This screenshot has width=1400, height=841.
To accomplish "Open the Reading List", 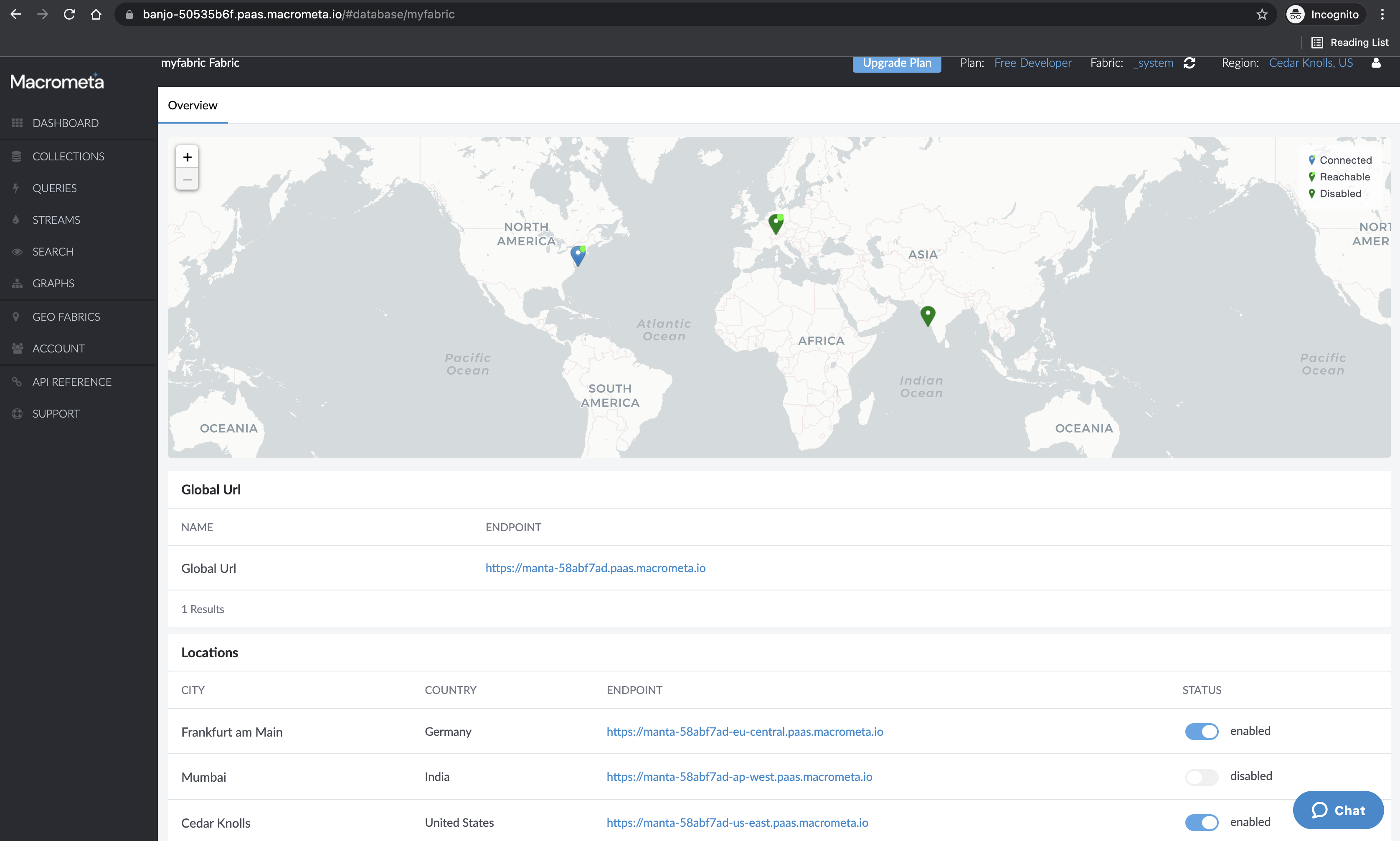I will [x=1349, y=43].
